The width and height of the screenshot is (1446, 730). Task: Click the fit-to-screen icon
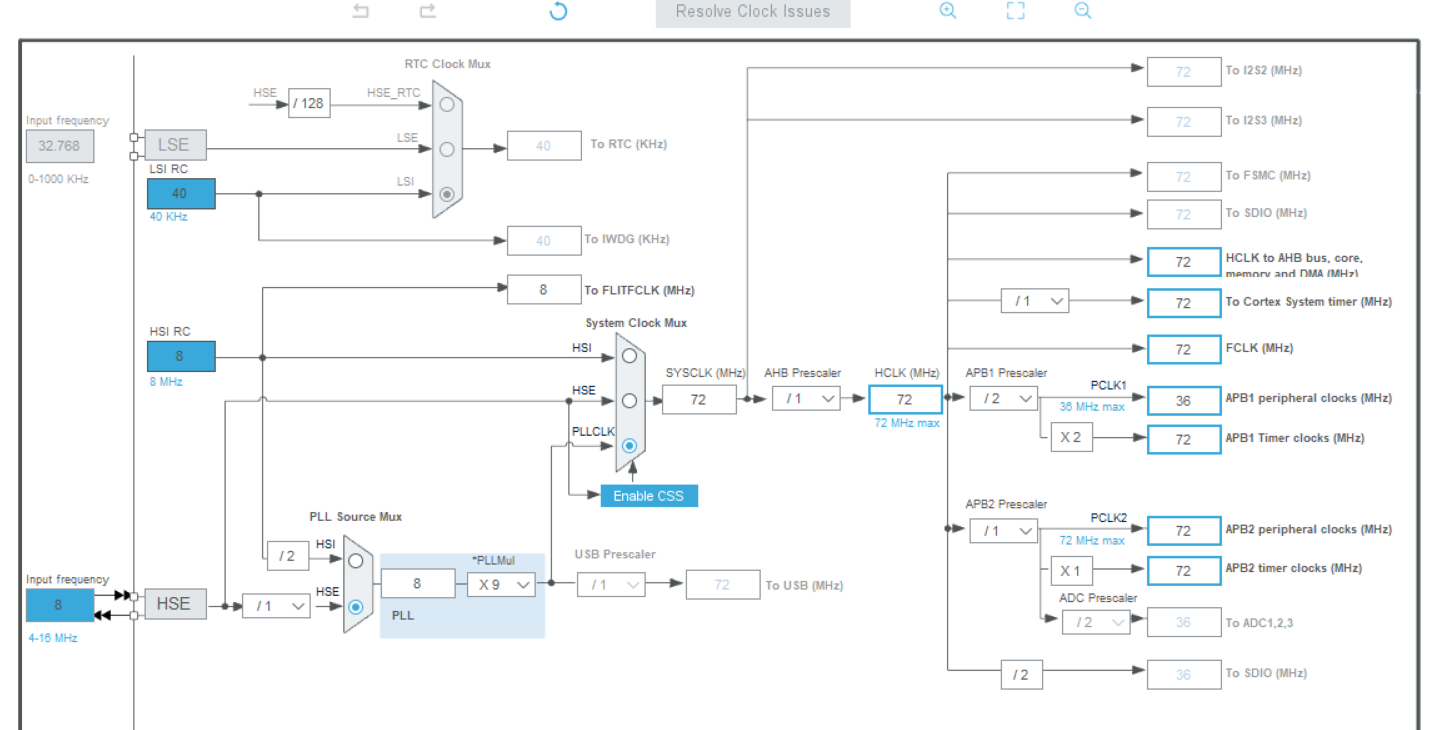point(1016,11)
